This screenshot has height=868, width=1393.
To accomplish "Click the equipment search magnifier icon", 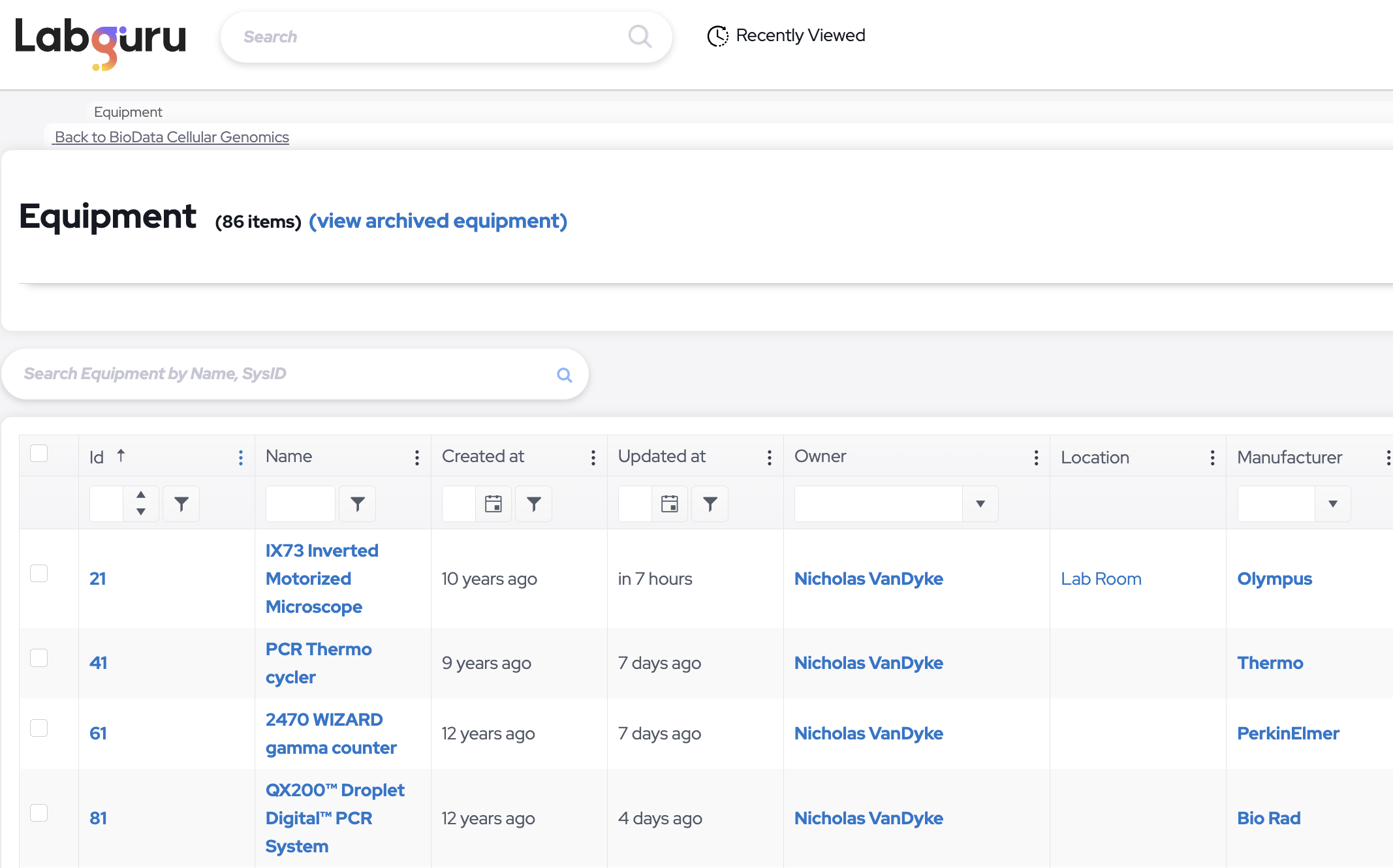I will pyautogui.click(x=564, y=375).
